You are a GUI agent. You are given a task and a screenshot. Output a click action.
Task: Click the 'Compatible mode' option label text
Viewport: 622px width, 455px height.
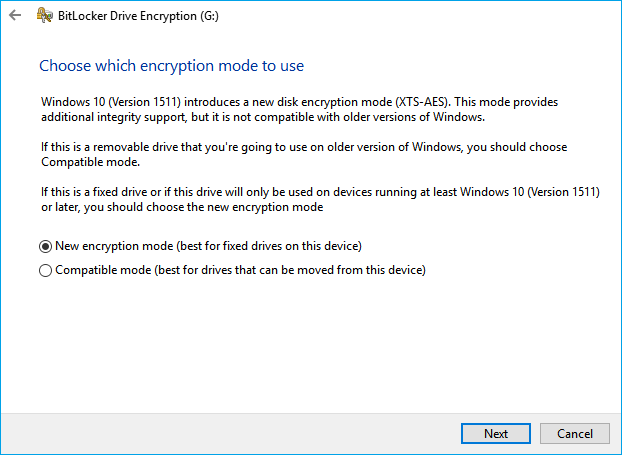pos(240,270)
